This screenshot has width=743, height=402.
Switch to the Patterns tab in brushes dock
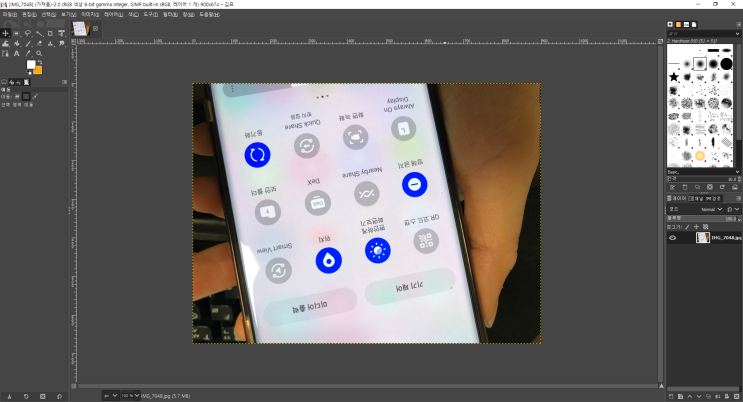[678, 24]
